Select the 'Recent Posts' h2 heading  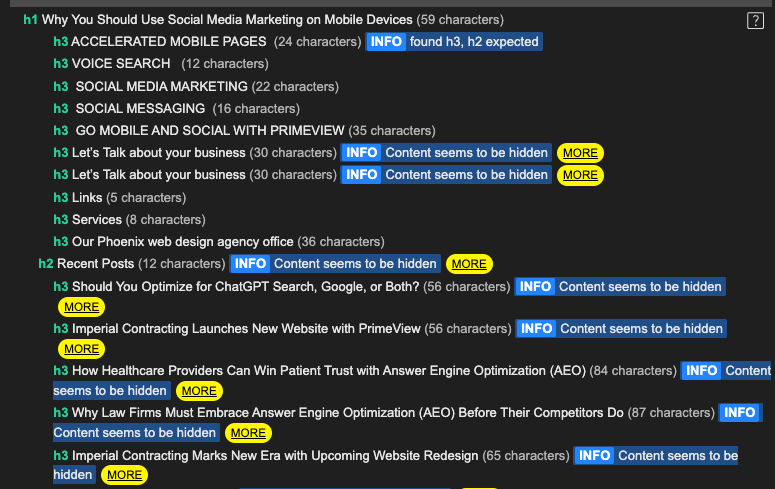pyautogui.click(x=95, y=264)
